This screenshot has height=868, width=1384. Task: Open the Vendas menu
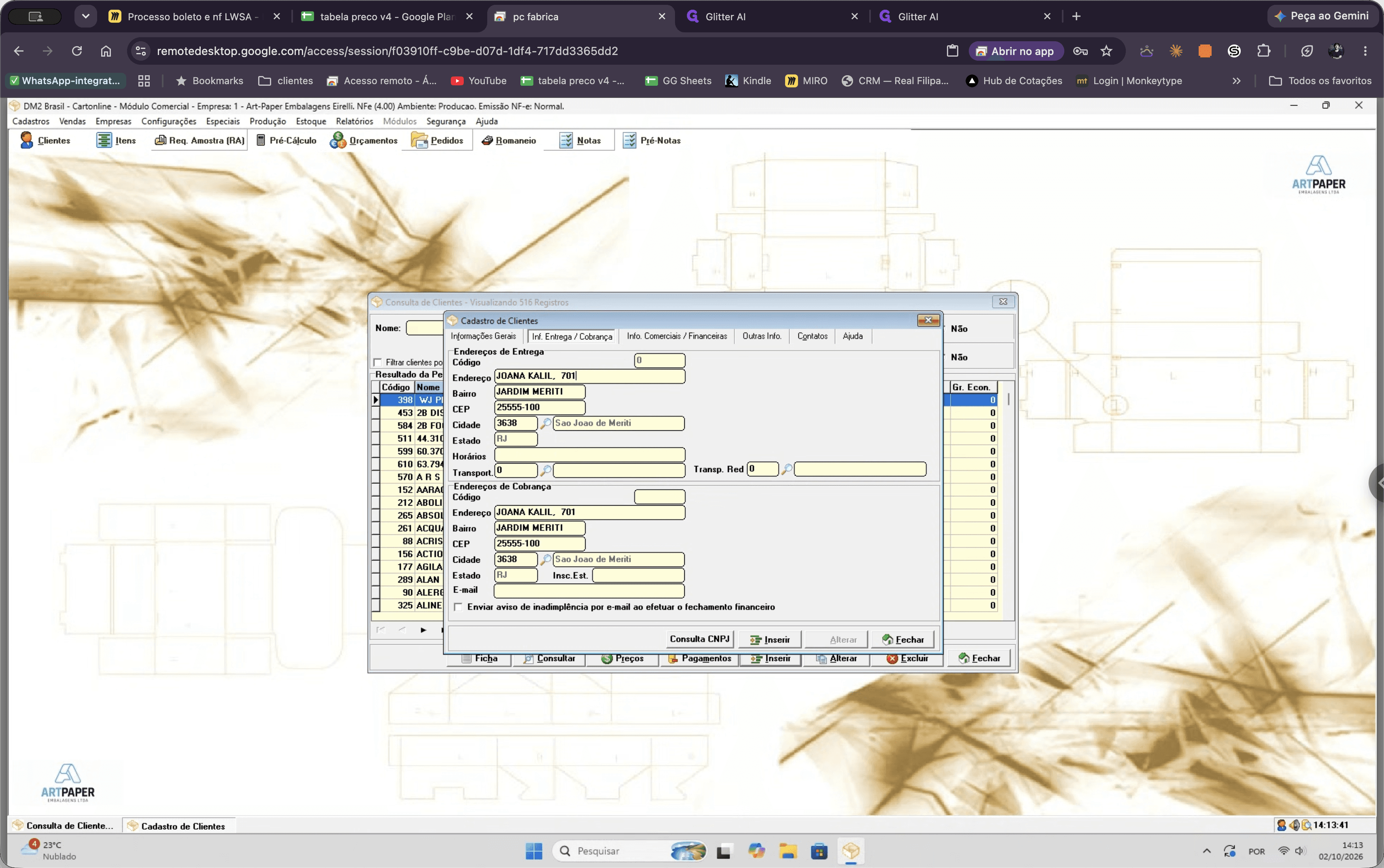pos(72,122)
